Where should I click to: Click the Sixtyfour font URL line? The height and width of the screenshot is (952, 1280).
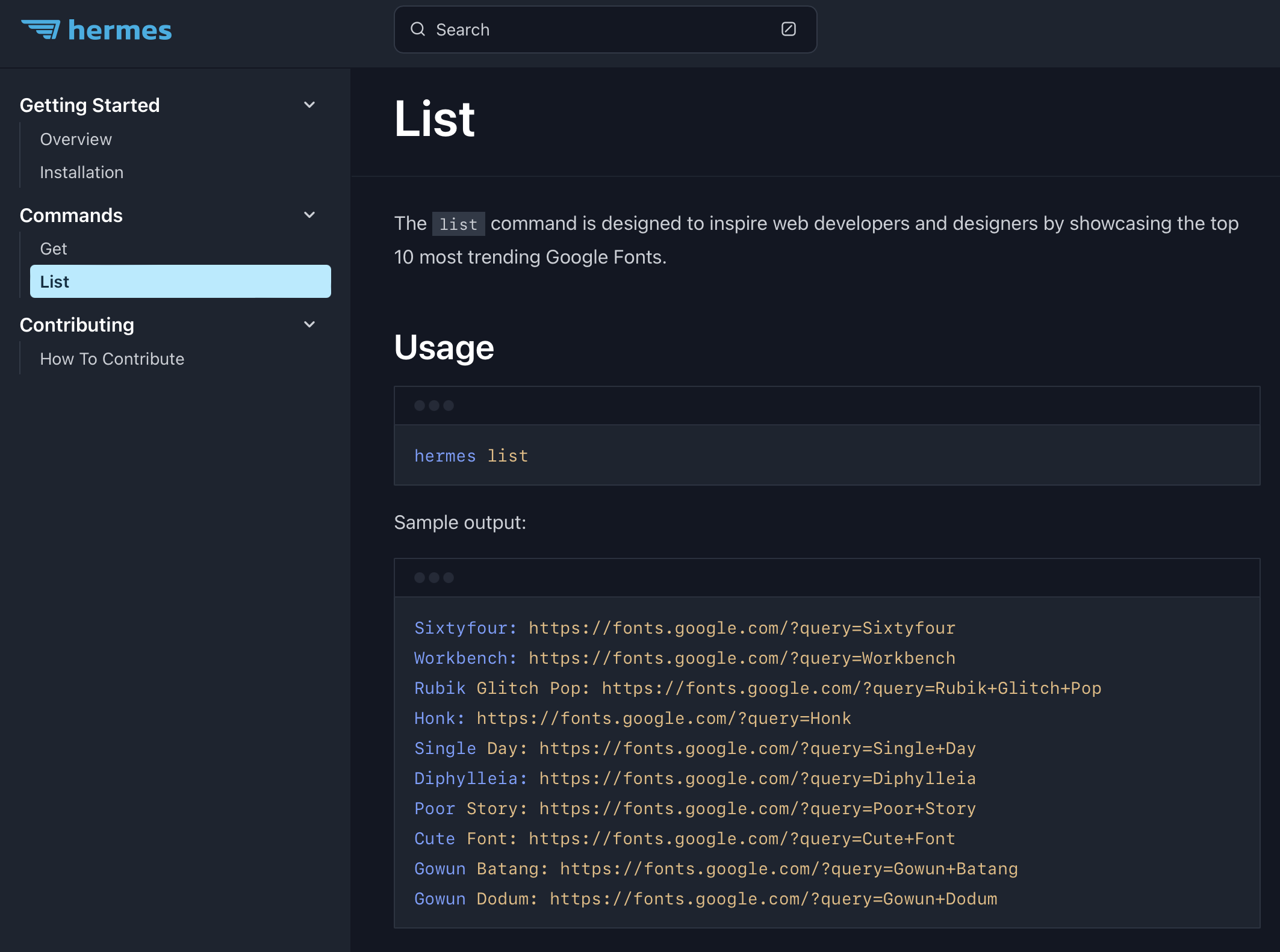tap(685, 628)
